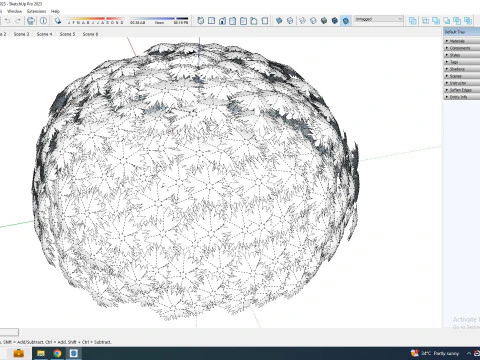This screenshot has height=360, width=480.
Task: Toggle X-Ray face style
Action: (x=279, y=21)
